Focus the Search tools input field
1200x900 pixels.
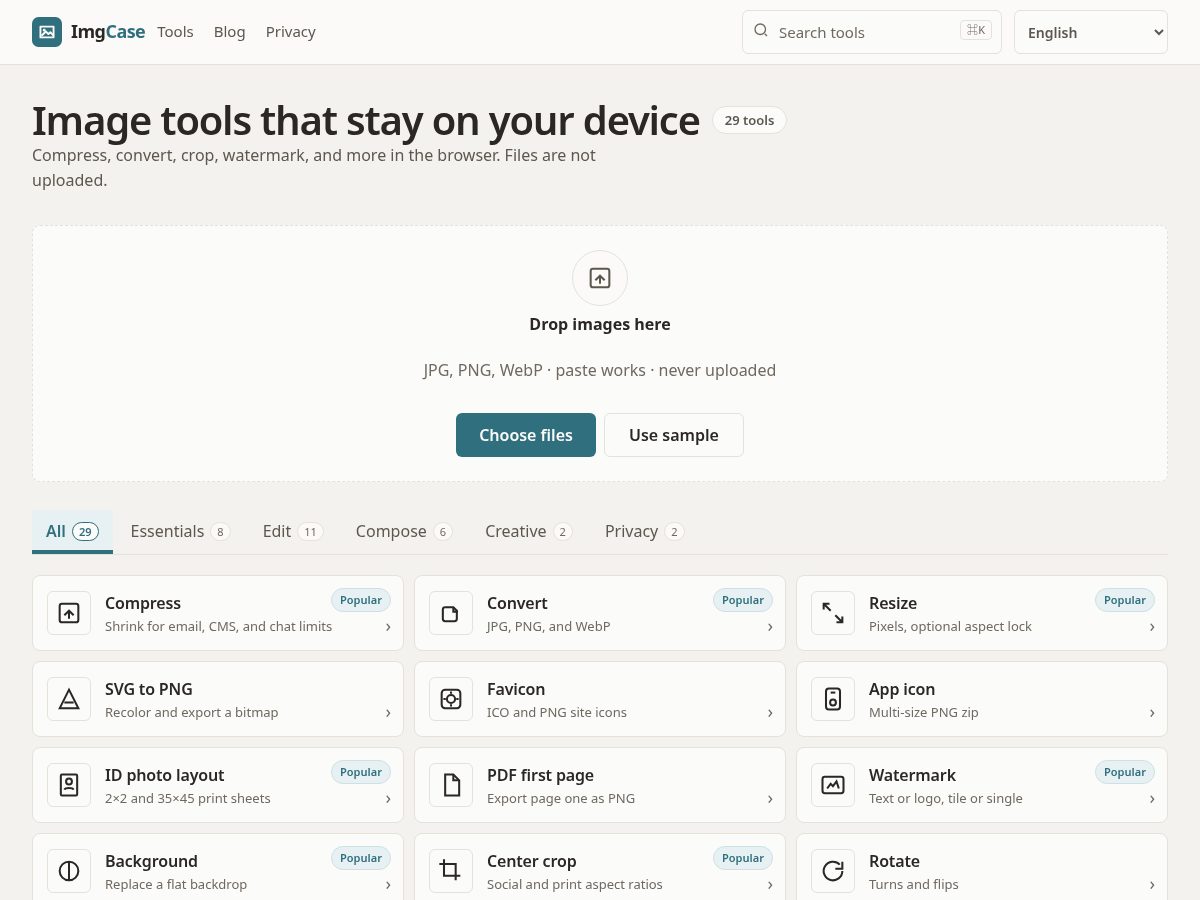pyautogui.click(x=872, y=32)
